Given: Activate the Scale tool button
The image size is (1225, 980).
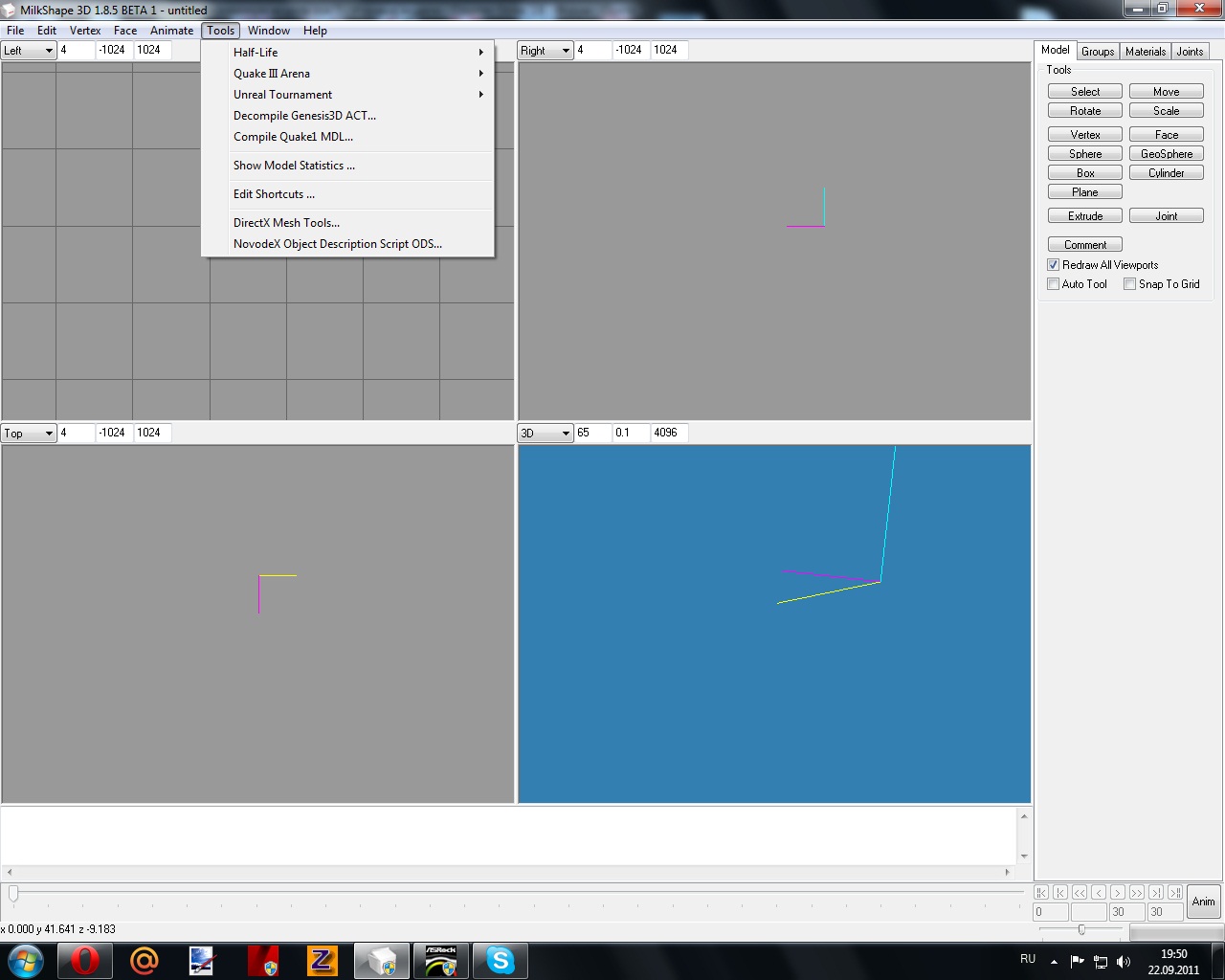Looking at the screenshot, I should (1167, 111).
